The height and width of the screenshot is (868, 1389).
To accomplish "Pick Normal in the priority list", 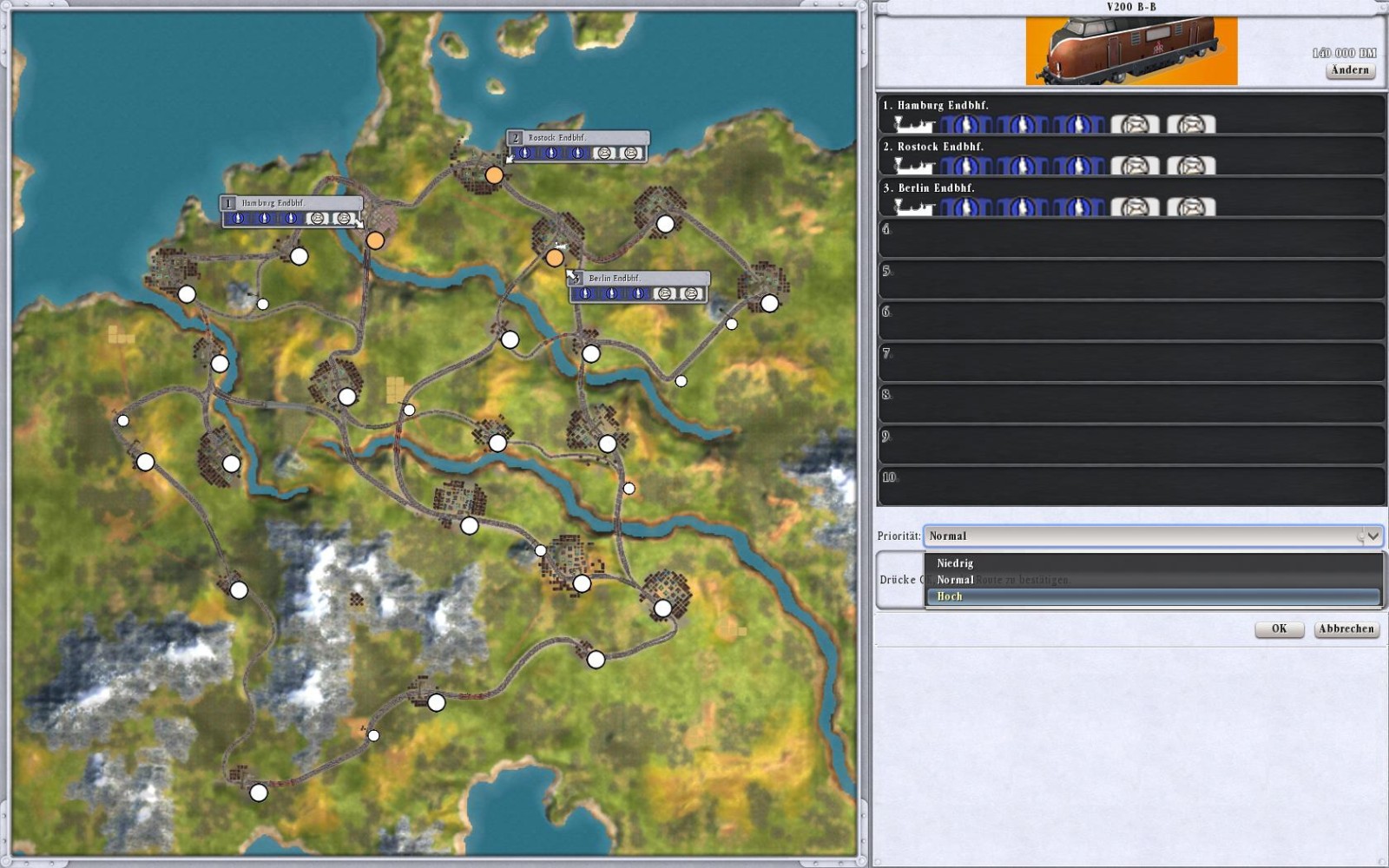I will pyautogui.click(x=955, y=580).
